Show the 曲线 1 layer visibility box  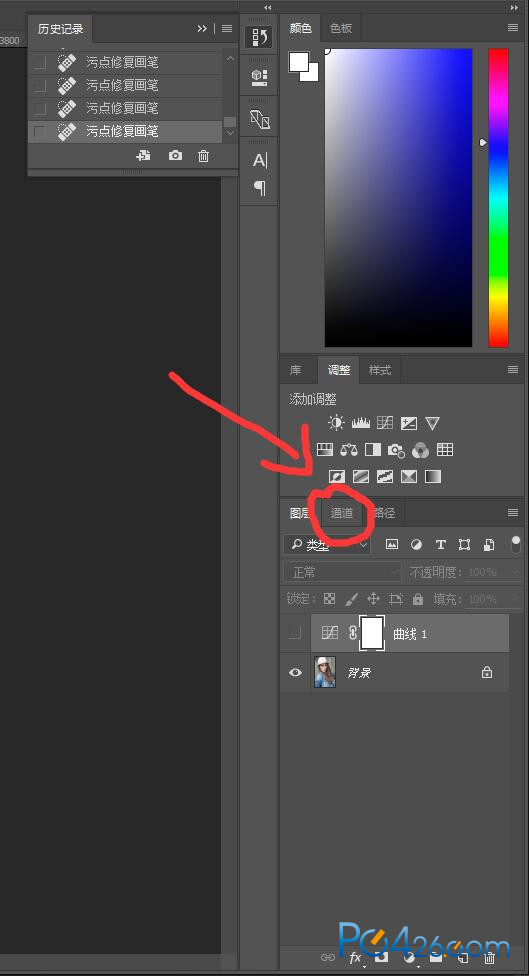295,633
